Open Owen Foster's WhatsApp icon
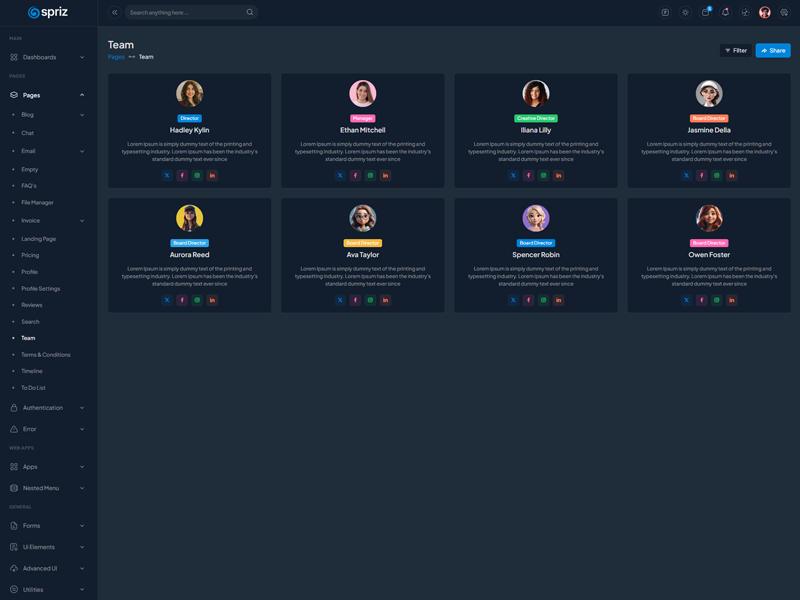This screenshot has height=600, width=800. pyautogui.click(x=716, y=300)
